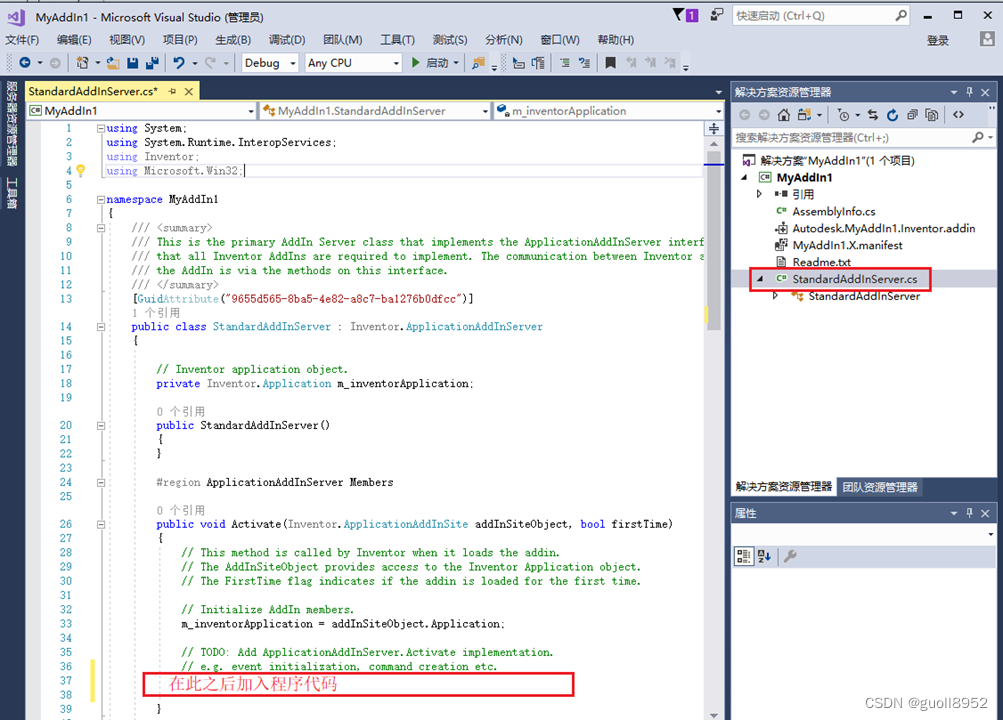1003x720 pixels.
Task: Click the View Code icon in Solution Explorer
Action: 958,115
